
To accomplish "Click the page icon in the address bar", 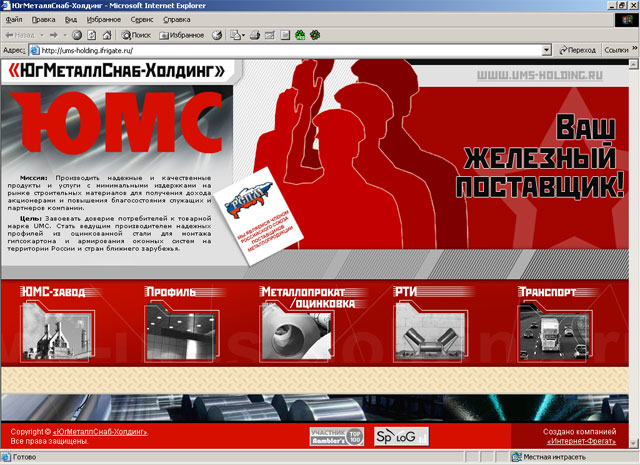I will tap(35, 51).
